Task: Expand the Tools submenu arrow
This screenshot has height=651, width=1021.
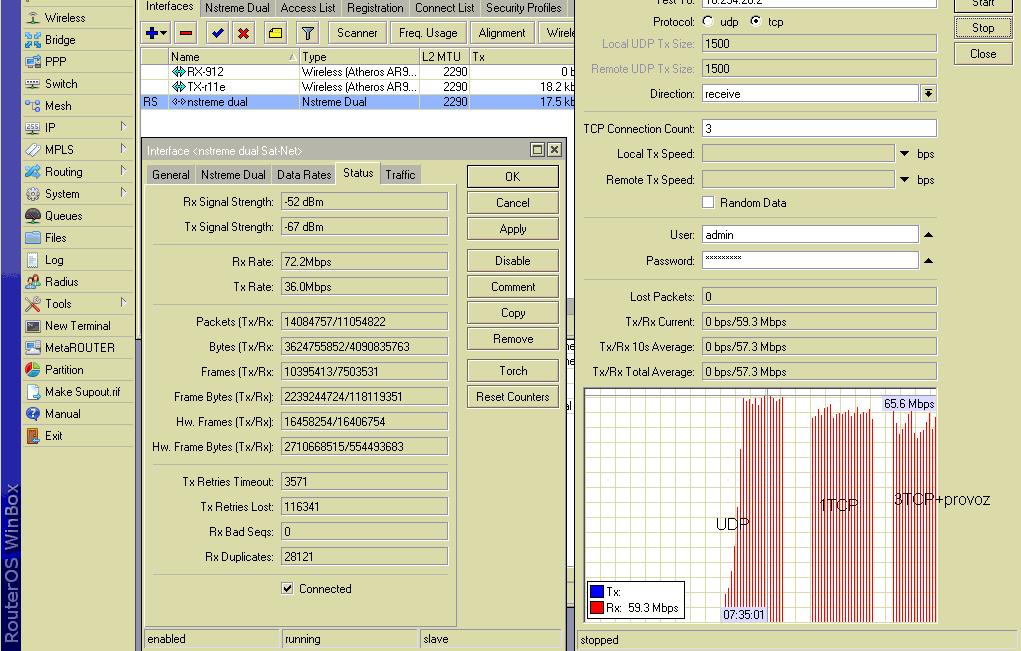Action: [x=123, y=303]
